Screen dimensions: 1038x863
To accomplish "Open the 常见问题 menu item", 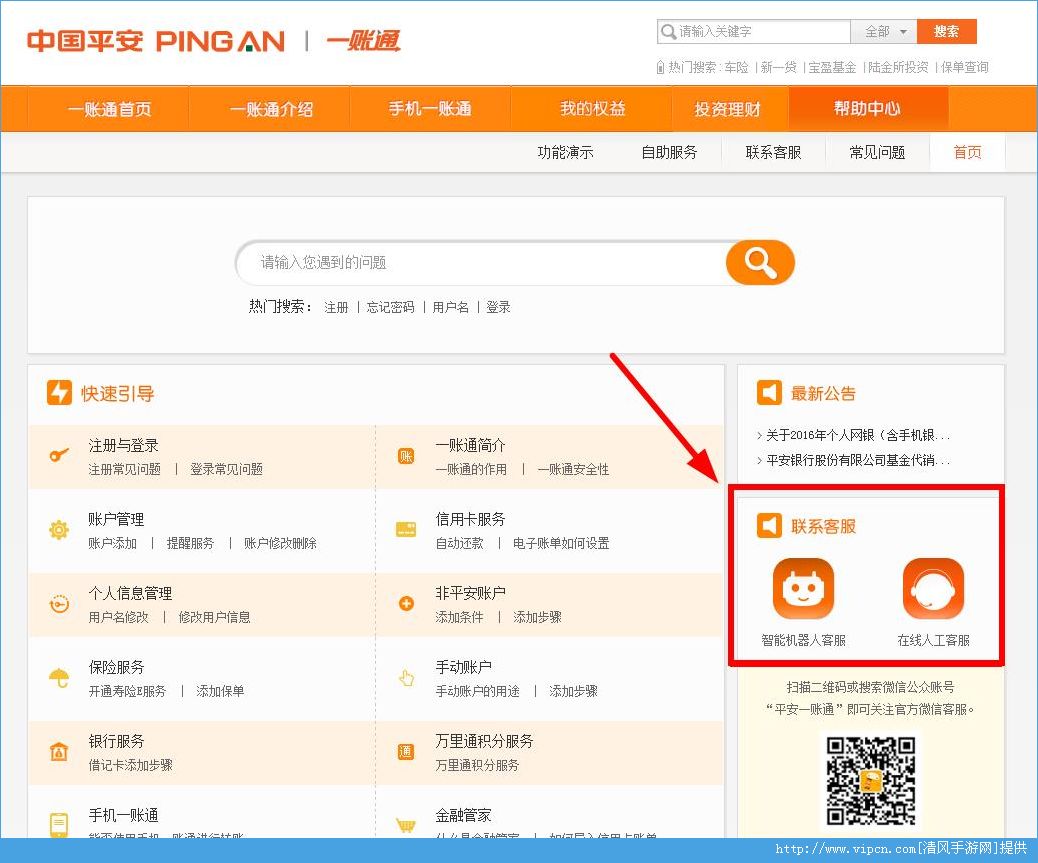I will click(x=877, y=152).
